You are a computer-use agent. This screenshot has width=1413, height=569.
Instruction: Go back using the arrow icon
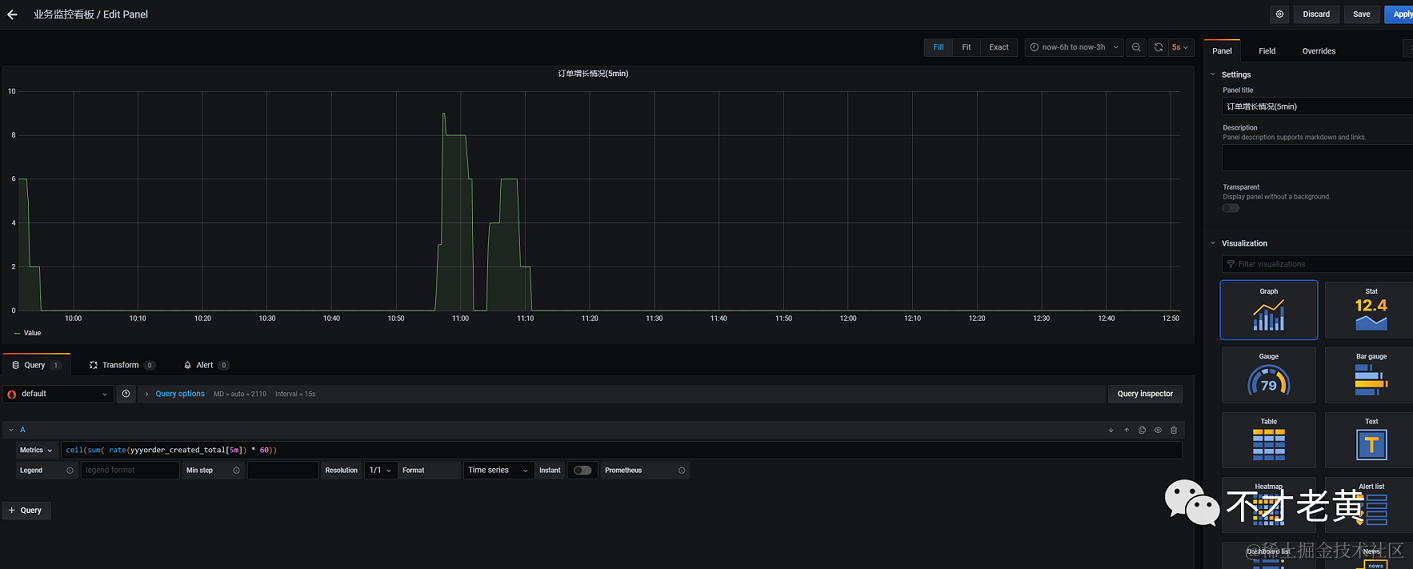[x=12, y=14]
